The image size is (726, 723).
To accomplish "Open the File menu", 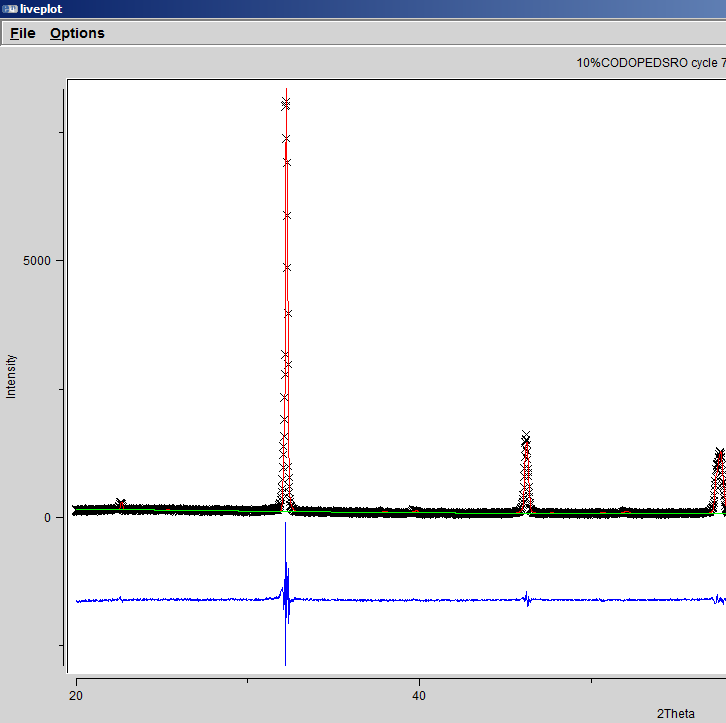I will point(23,33).
